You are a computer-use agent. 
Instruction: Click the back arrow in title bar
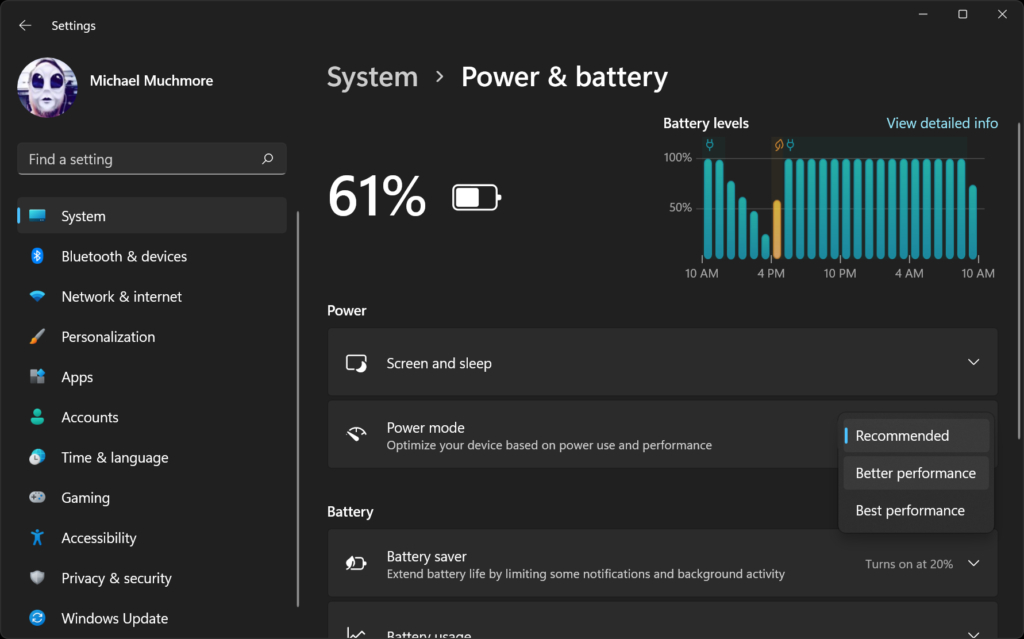(x=25, y=25)
